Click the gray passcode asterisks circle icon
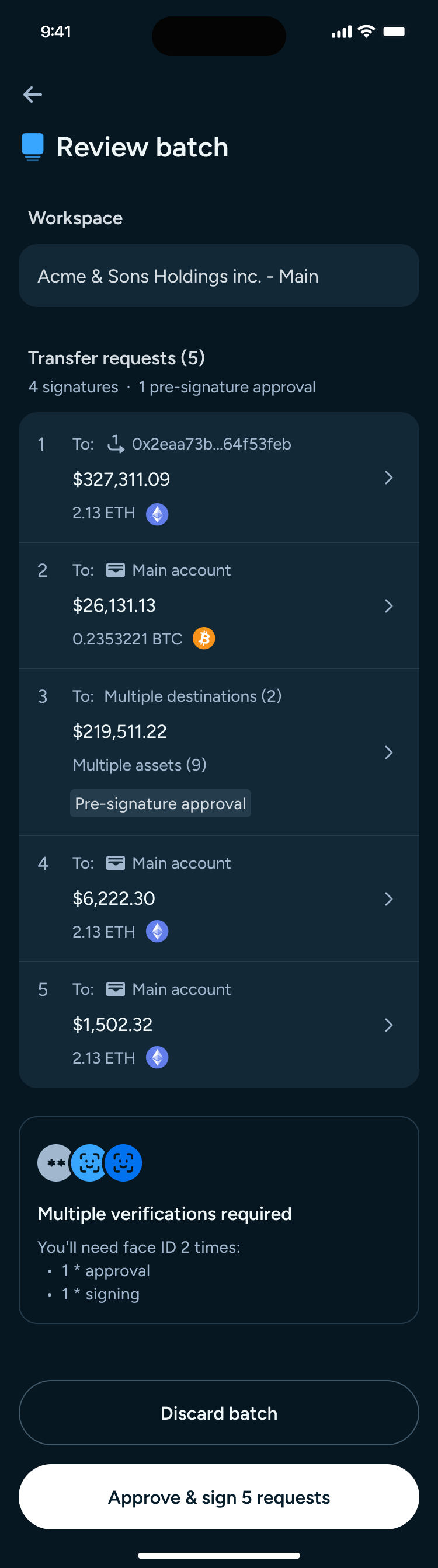 click(x=55, y=1163)
